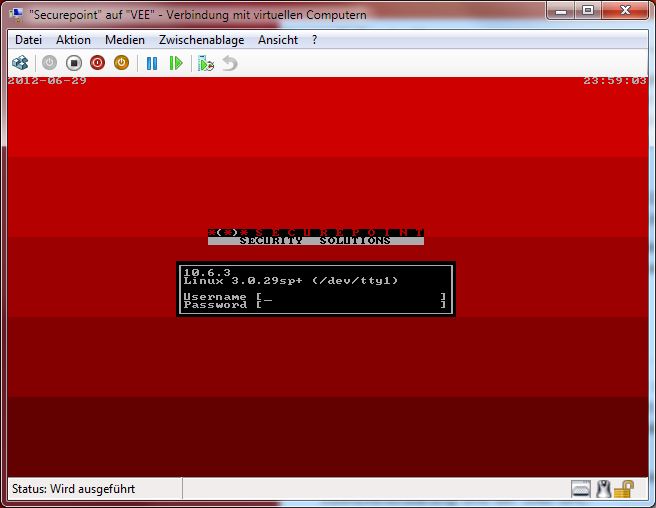Expand the Zwischenablage menu
Image resolution: width=656 pixels, height=508 pixels.
[x=201, y=40]
